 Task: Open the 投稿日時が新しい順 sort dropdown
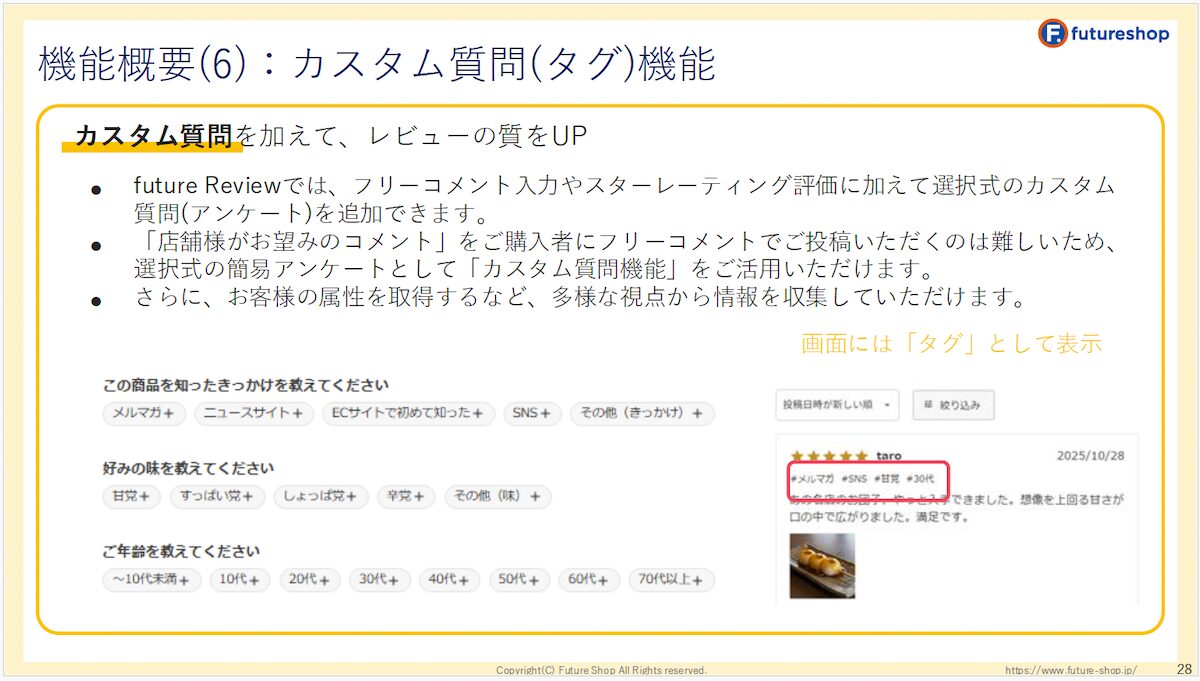tap(835, 405)
